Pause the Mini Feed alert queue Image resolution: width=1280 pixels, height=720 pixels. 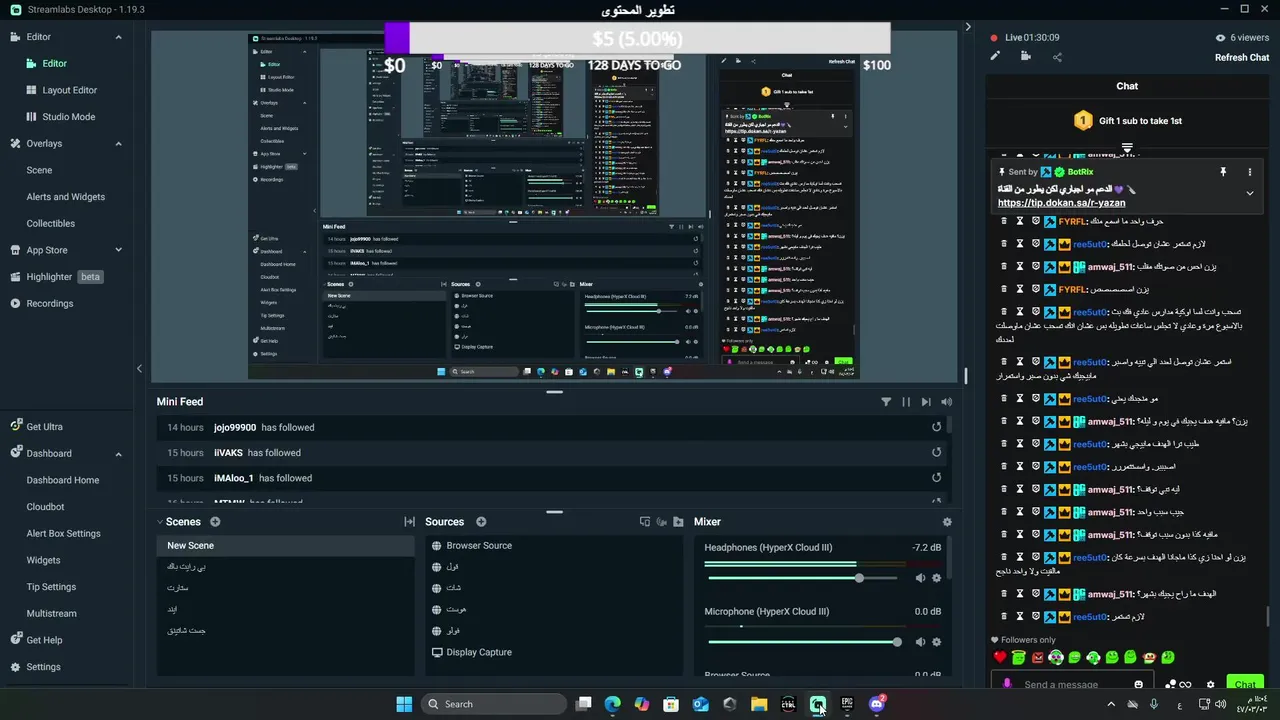click(x=906, y=402)
